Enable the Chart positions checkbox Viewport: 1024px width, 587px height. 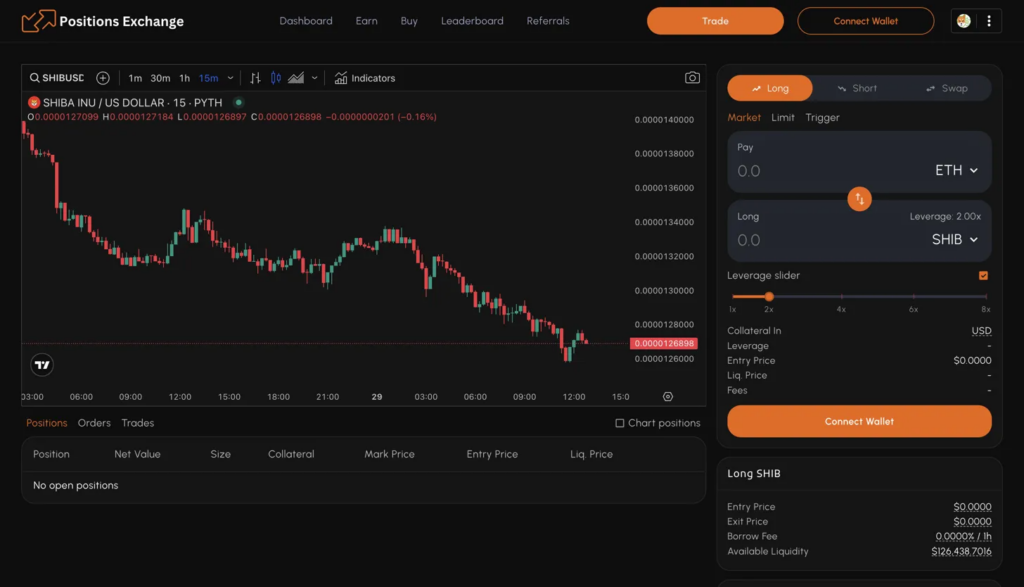[620, 423]
